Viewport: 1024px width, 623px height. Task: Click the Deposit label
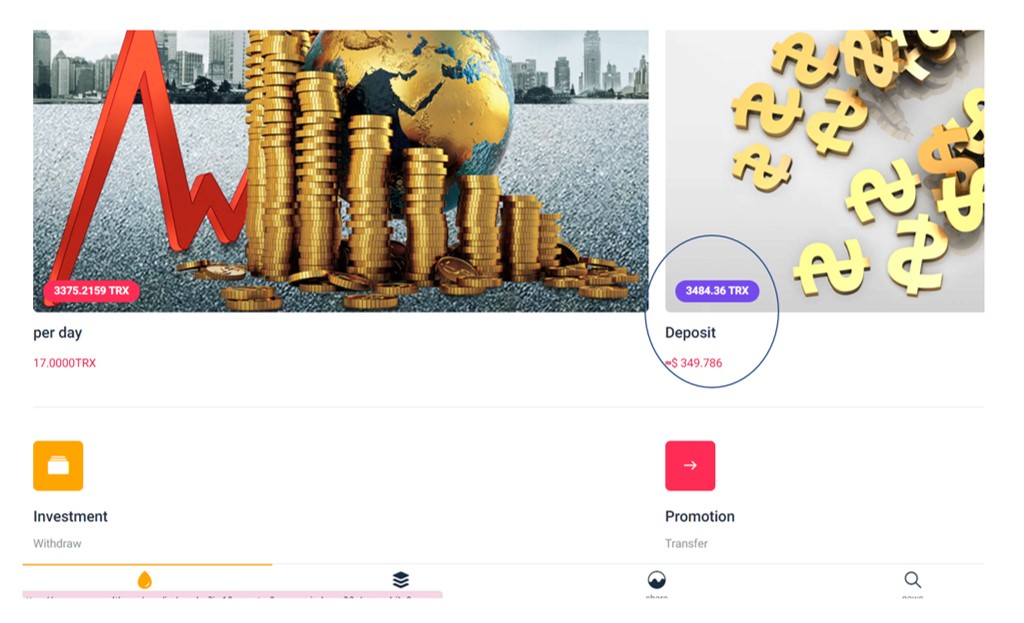[x=690, y=332]
